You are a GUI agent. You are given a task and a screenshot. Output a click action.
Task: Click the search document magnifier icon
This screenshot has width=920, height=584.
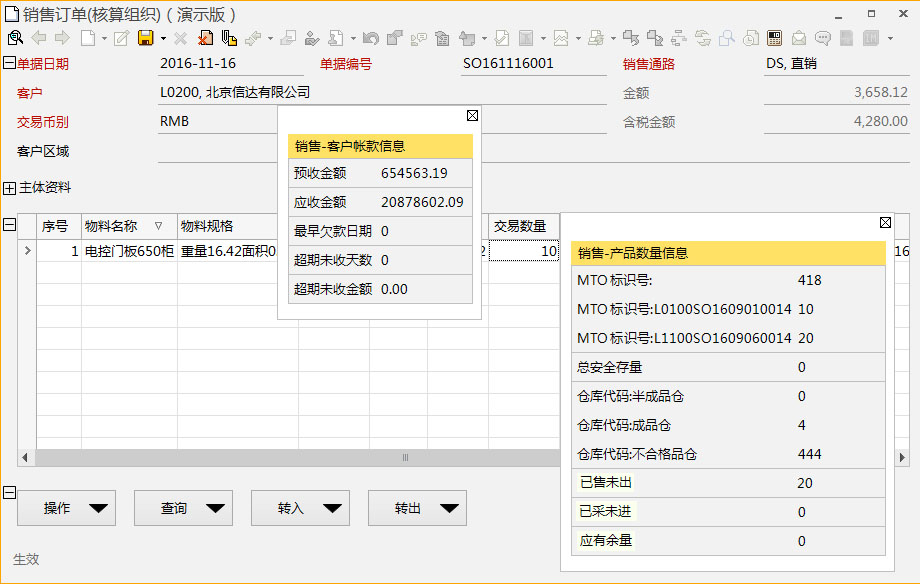point(15,39)
